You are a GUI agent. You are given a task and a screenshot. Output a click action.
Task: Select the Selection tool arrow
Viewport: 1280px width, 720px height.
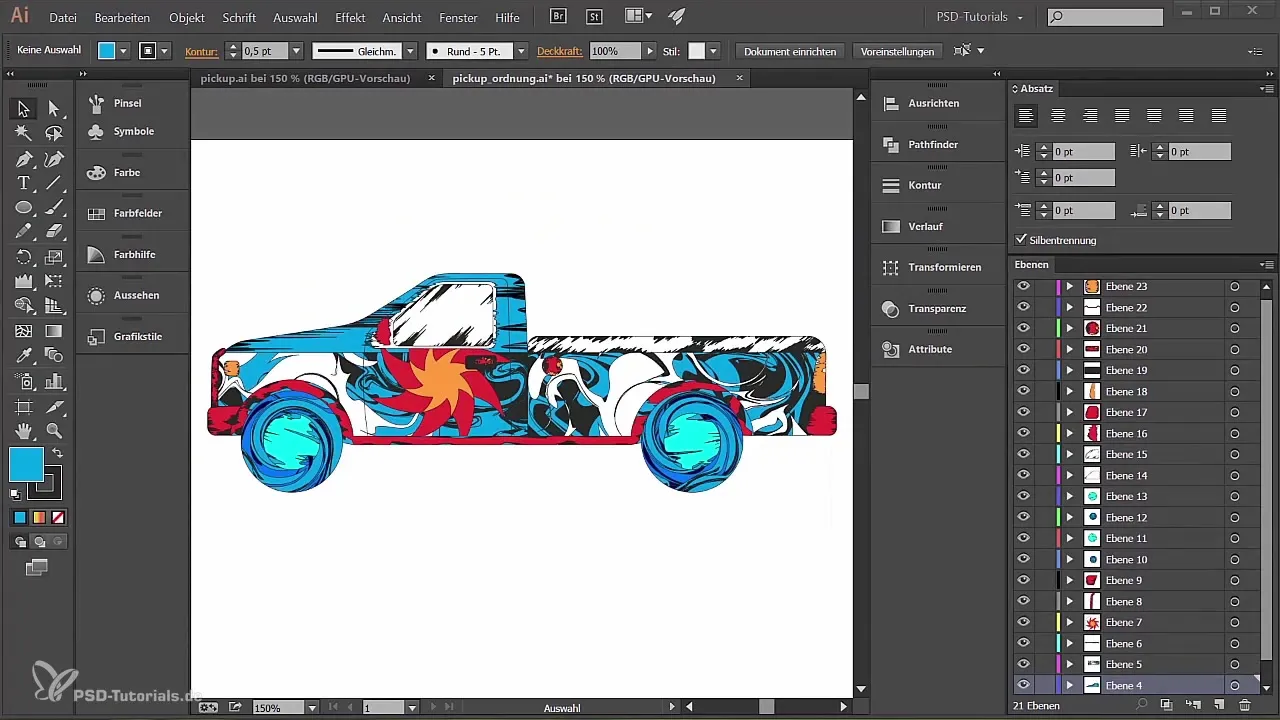[x=24, y=108]
